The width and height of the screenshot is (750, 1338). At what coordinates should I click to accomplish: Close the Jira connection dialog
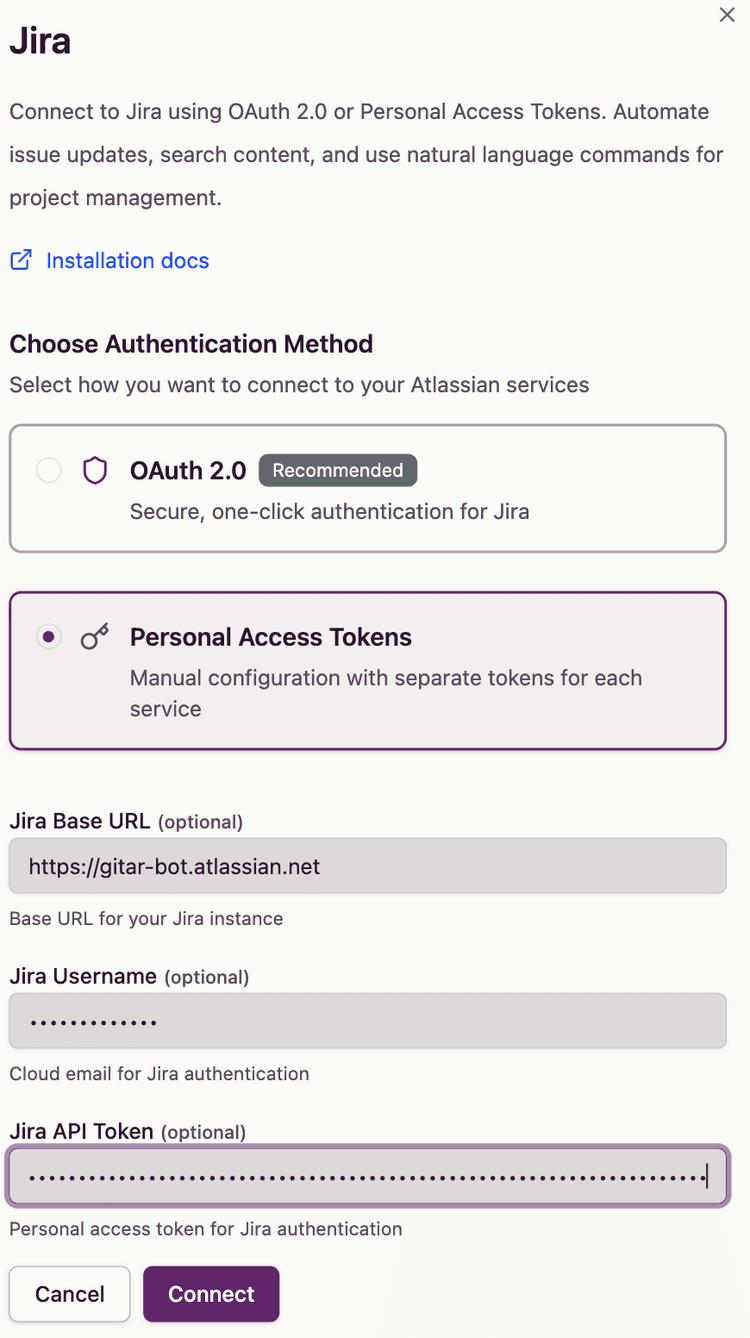[x=727, y=15]
